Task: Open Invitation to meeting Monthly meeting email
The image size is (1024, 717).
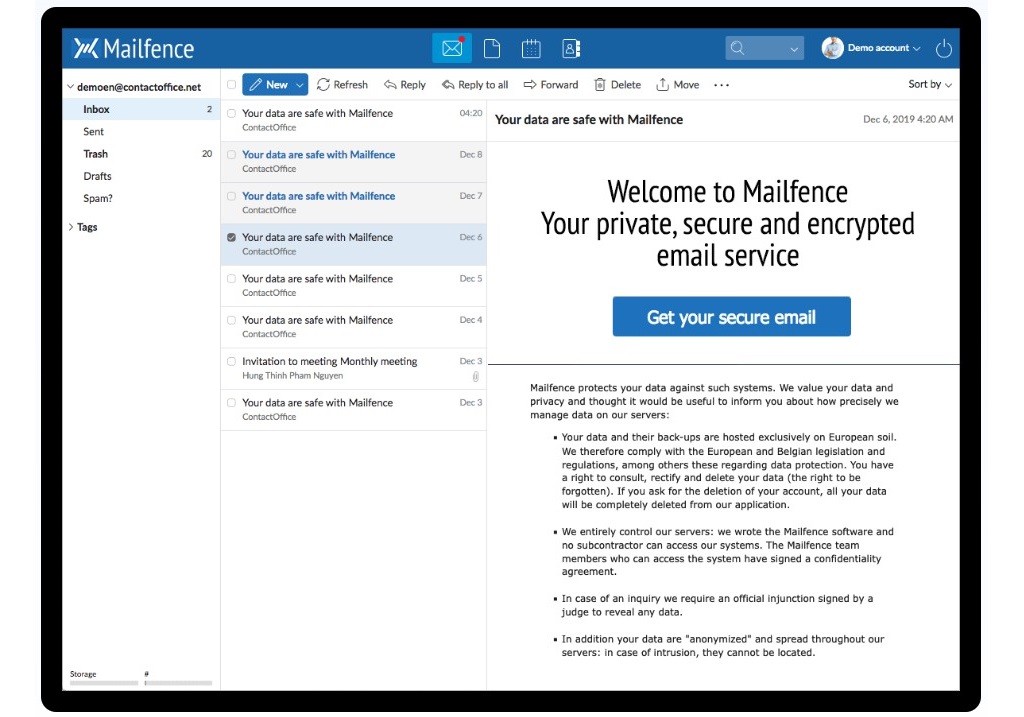Action: coord(353,368)
